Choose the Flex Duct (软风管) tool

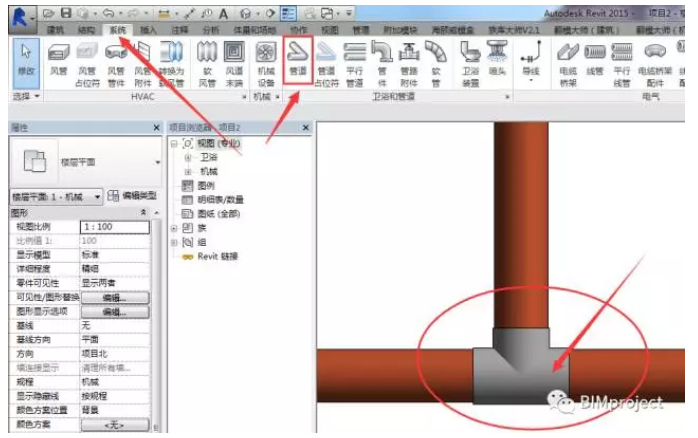[x=207, y=64]
